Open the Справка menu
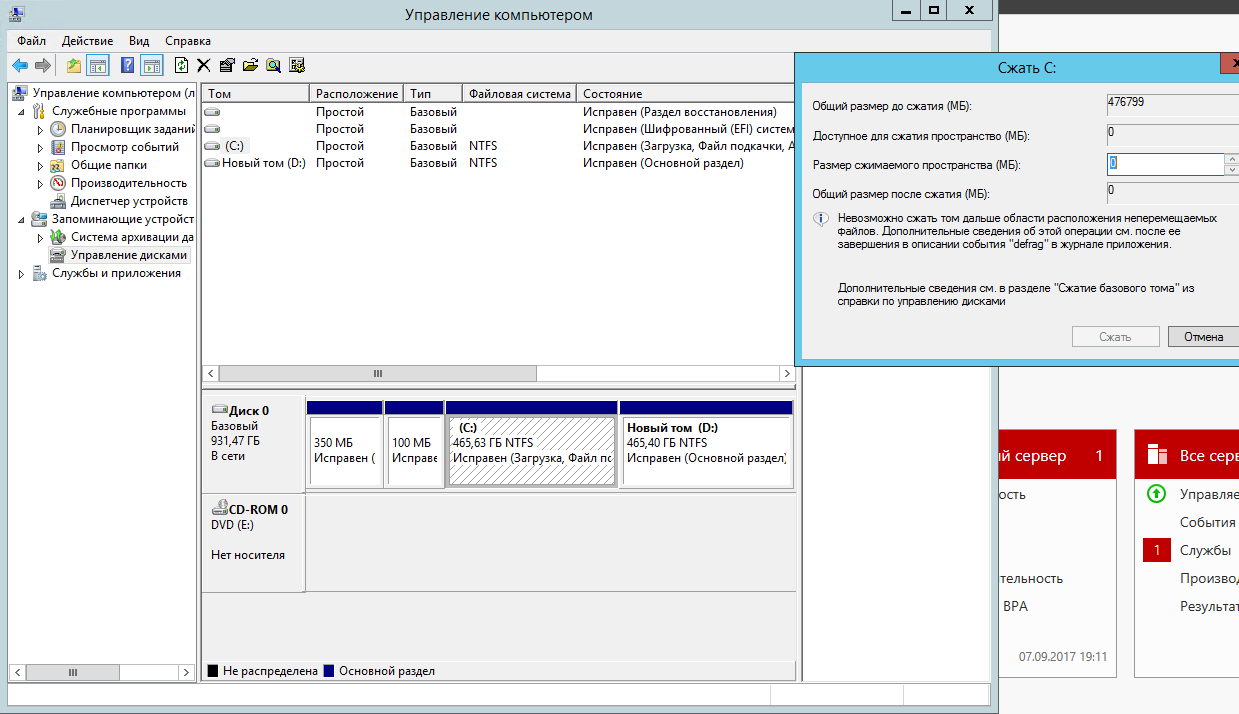Image resolution: width=1239 pixels, height=714 pixels. [x=187, y=41]
